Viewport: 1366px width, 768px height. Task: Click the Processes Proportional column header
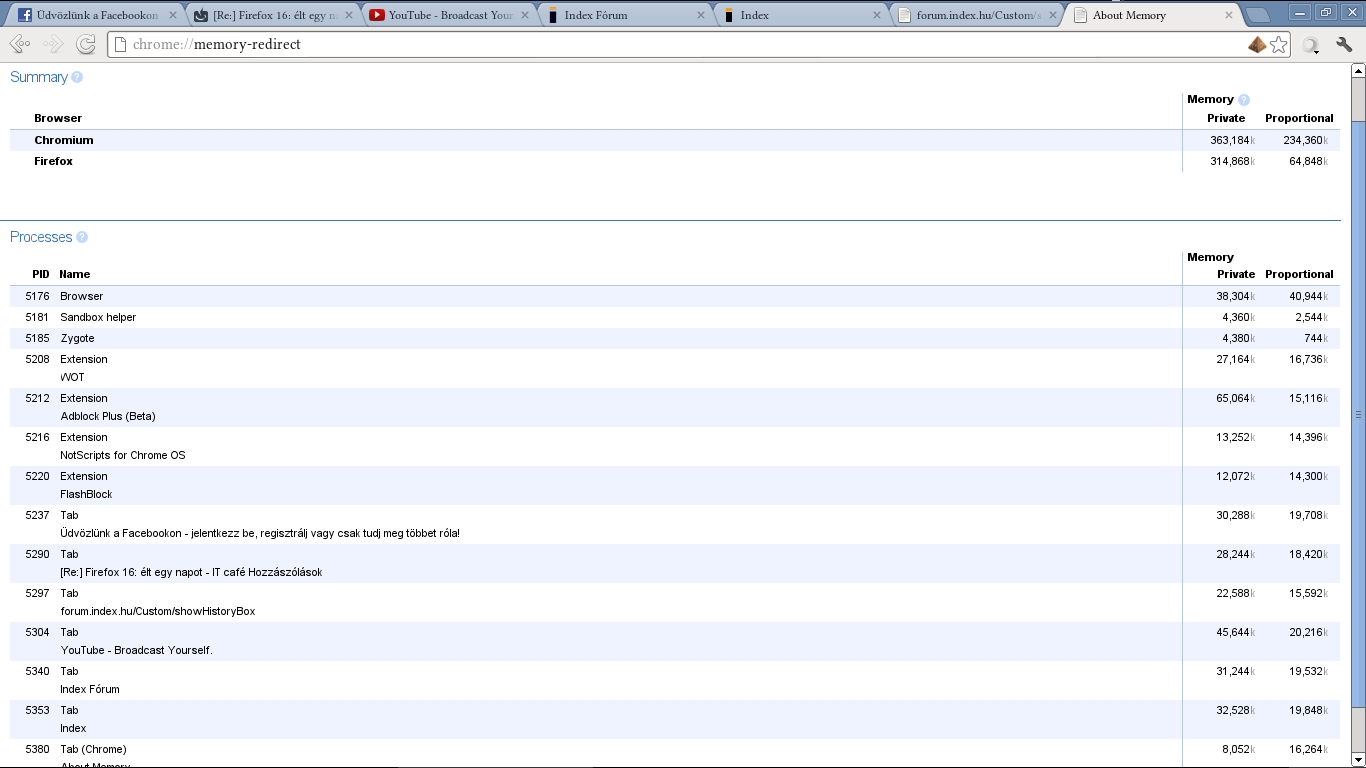click(1299, 274)
